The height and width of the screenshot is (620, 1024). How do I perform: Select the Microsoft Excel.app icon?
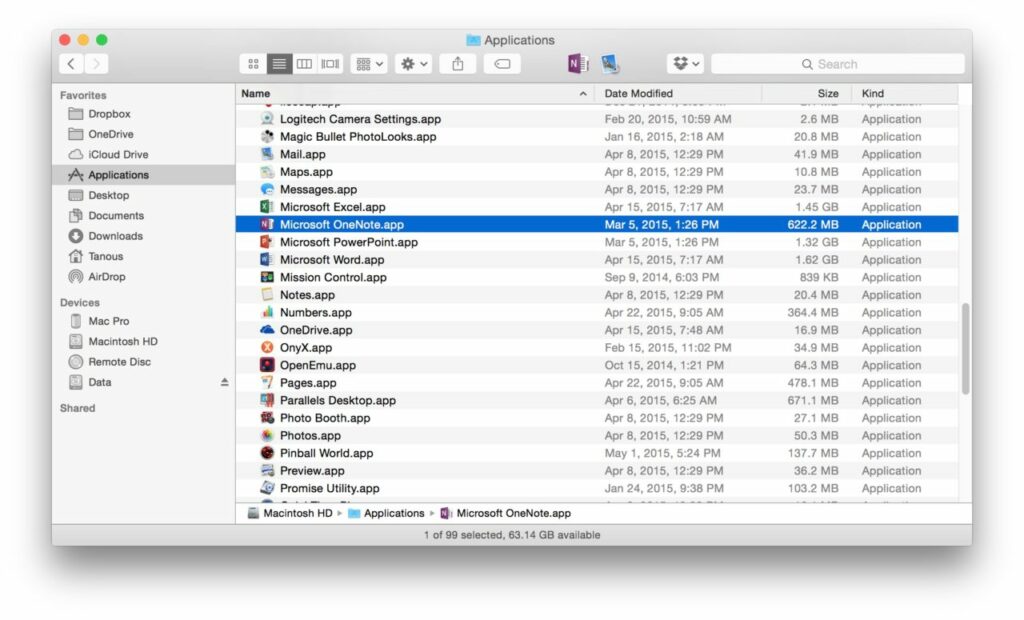click(x=266, y=206)
